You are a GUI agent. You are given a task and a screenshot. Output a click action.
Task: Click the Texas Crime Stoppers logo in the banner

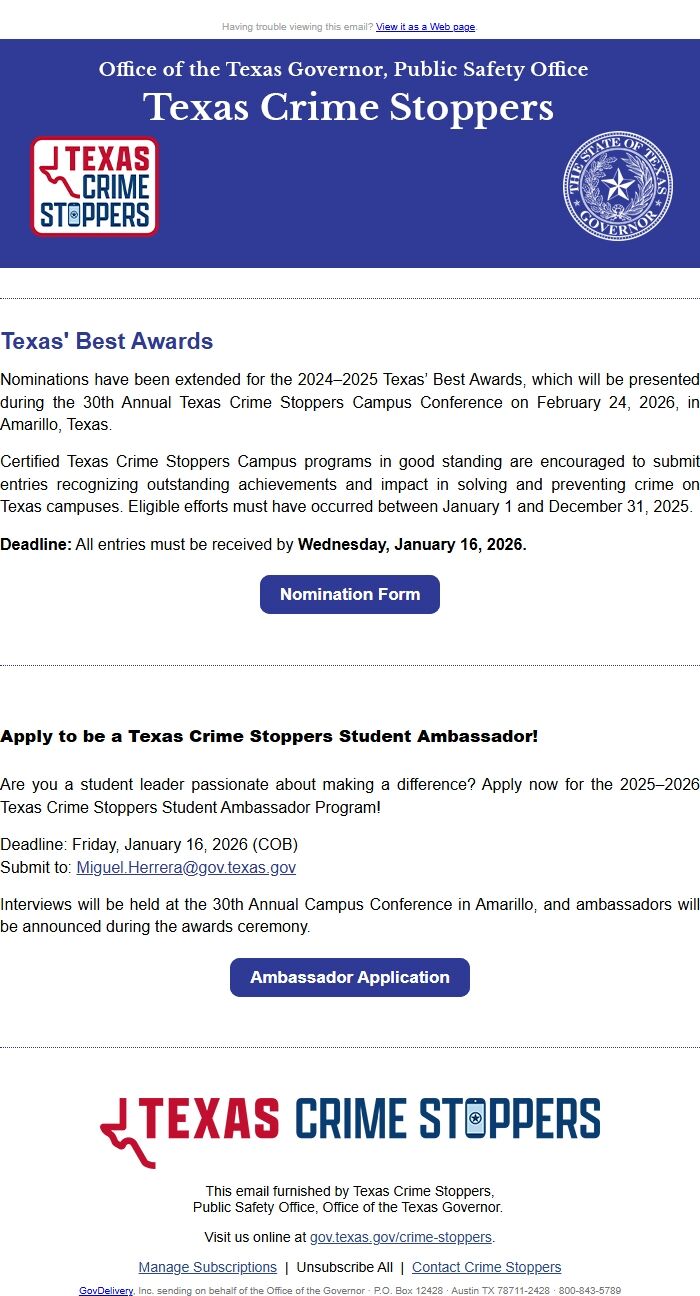pos(95,187)
